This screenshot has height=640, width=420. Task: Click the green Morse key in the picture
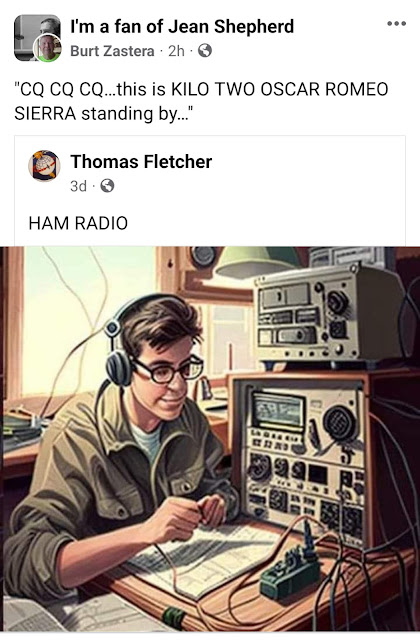point(291,569)
